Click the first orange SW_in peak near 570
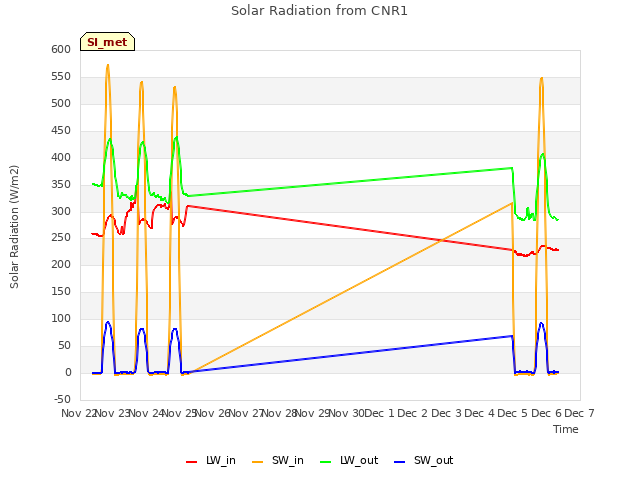 [108, 65]
